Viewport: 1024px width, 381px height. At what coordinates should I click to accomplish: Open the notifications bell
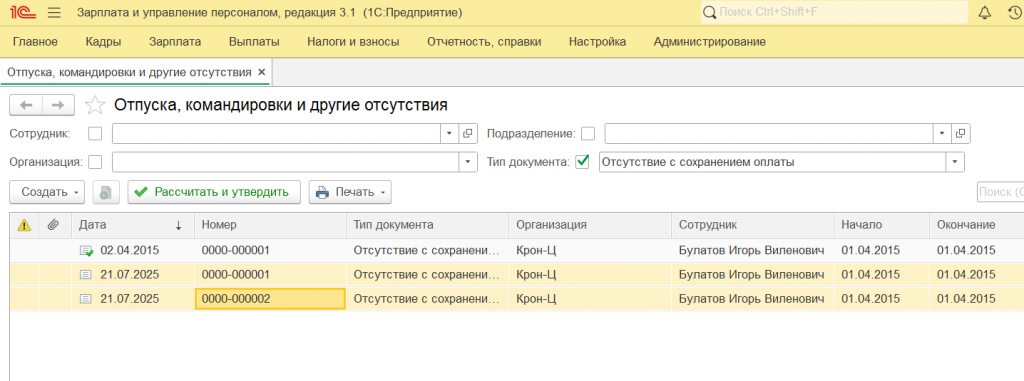coord(985,12)
